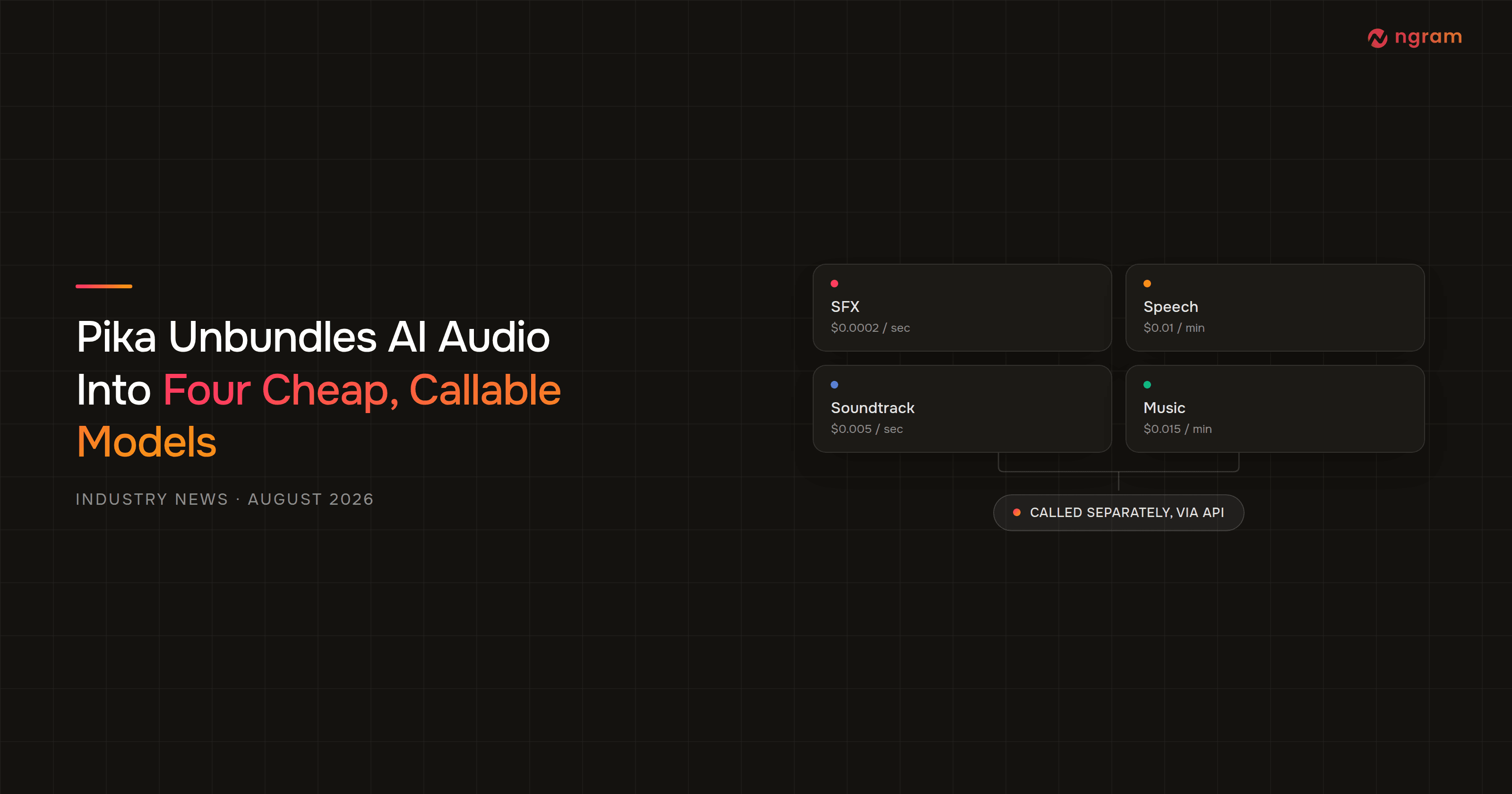Open the Music card
Viewport: 1512px width, 794px height.
1275,409
